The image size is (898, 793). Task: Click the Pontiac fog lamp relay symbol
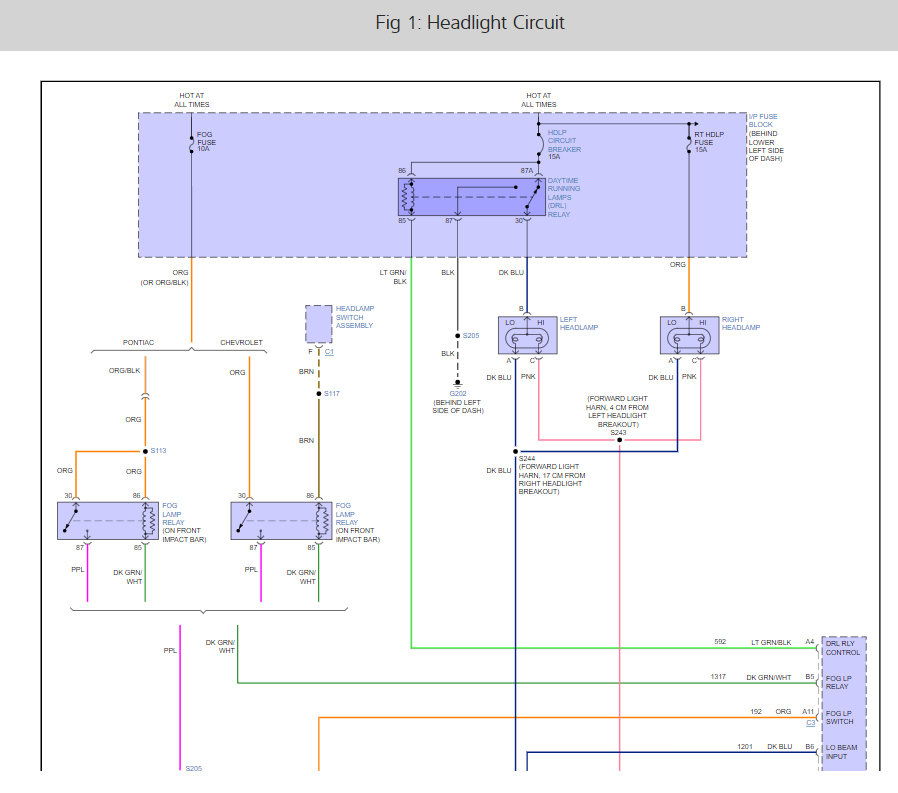click(108, 521)
